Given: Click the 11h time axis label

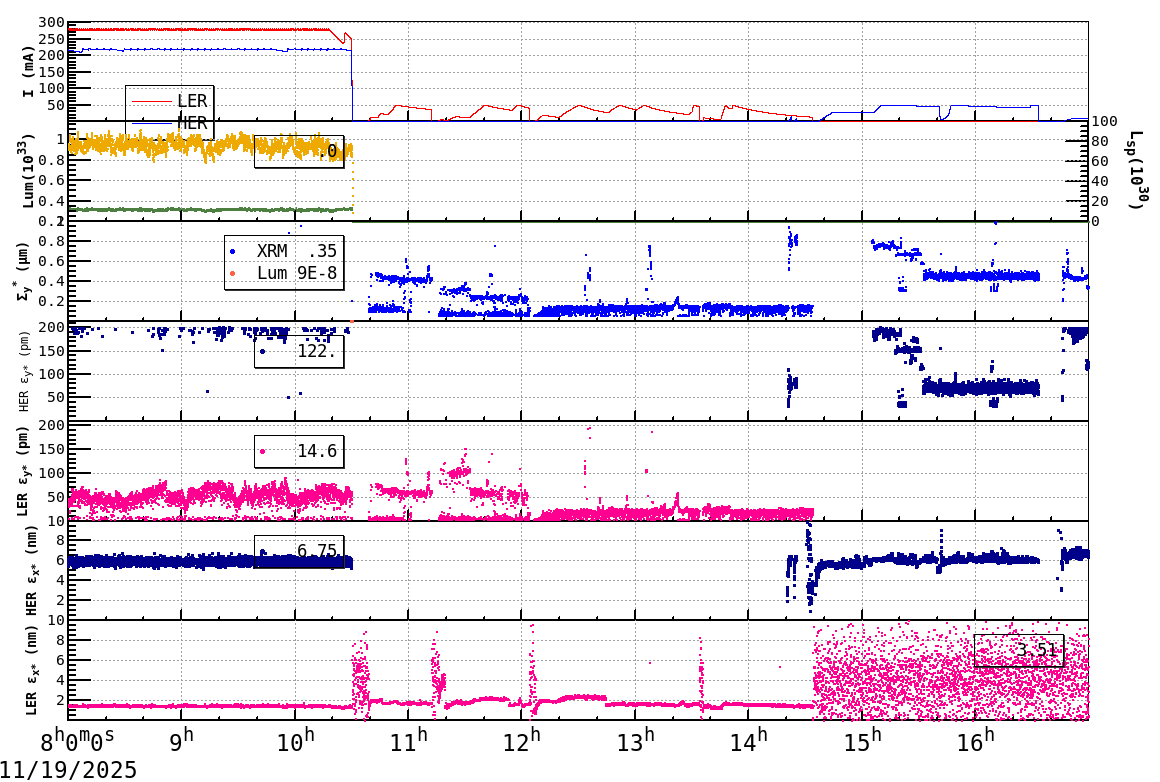Looking at the screenshot, I should click(409, 741).
